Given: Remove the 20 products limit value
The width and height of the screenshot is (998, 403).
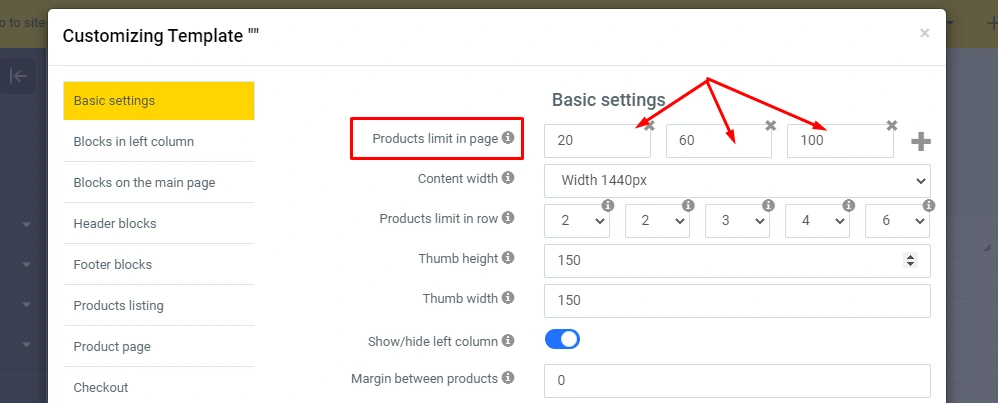Looking at the screenshot, I should click(x=649, y=126).
